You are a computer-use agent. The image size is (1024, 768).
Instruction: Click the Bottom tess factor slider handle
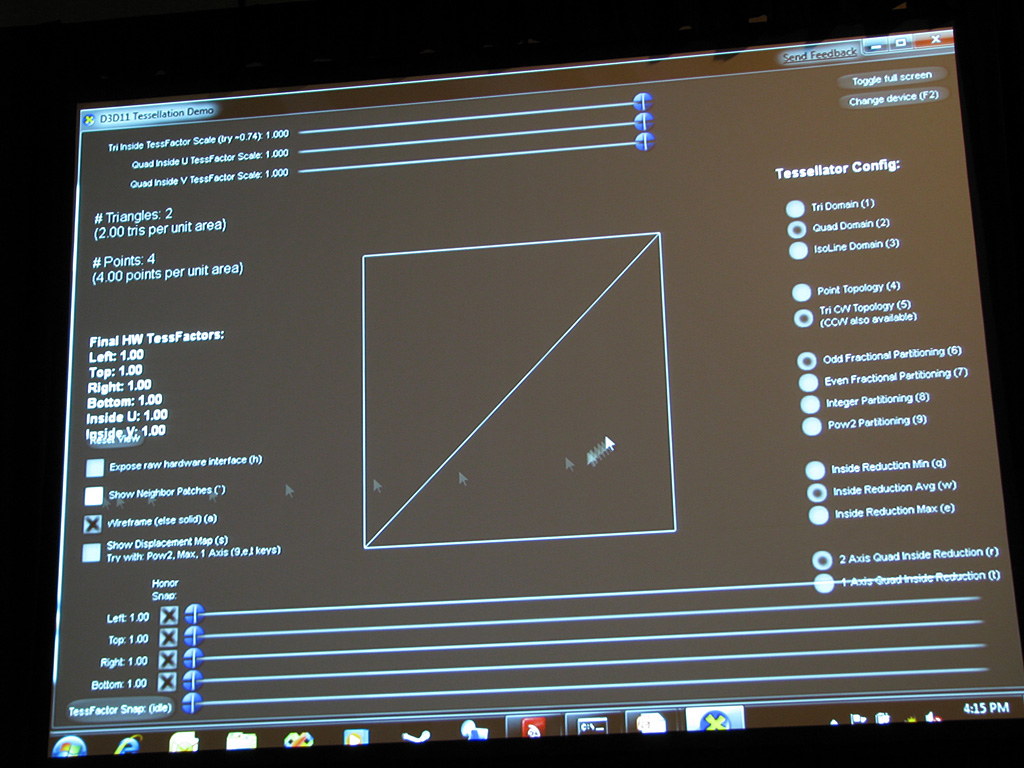(192, 681)
